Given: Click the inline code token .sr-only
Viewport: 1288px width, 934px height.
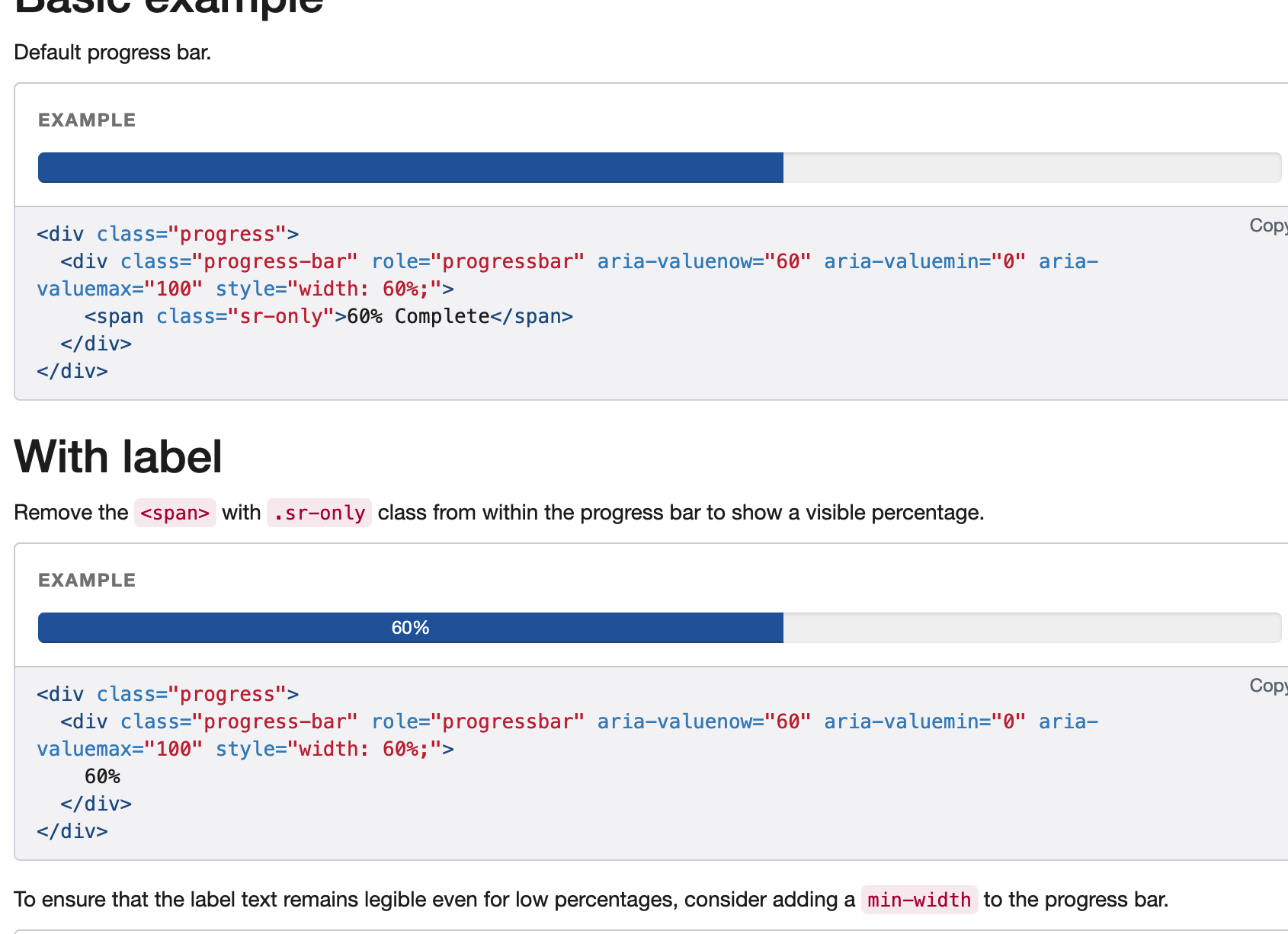Looking at the screenshot, I should (x=319, y=513).
